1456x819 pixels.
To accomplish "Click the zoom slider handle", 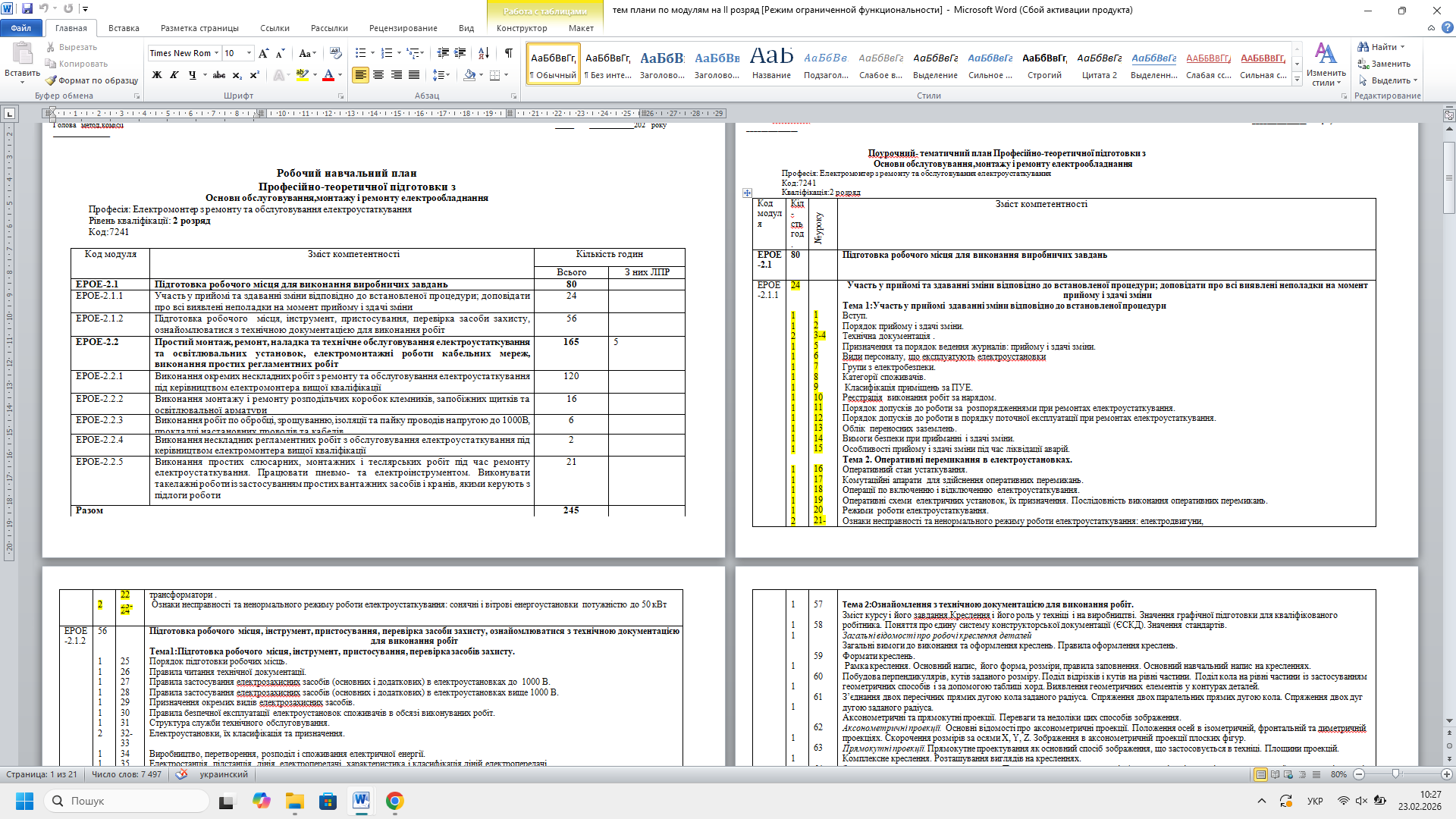I will coord(1395,774).
